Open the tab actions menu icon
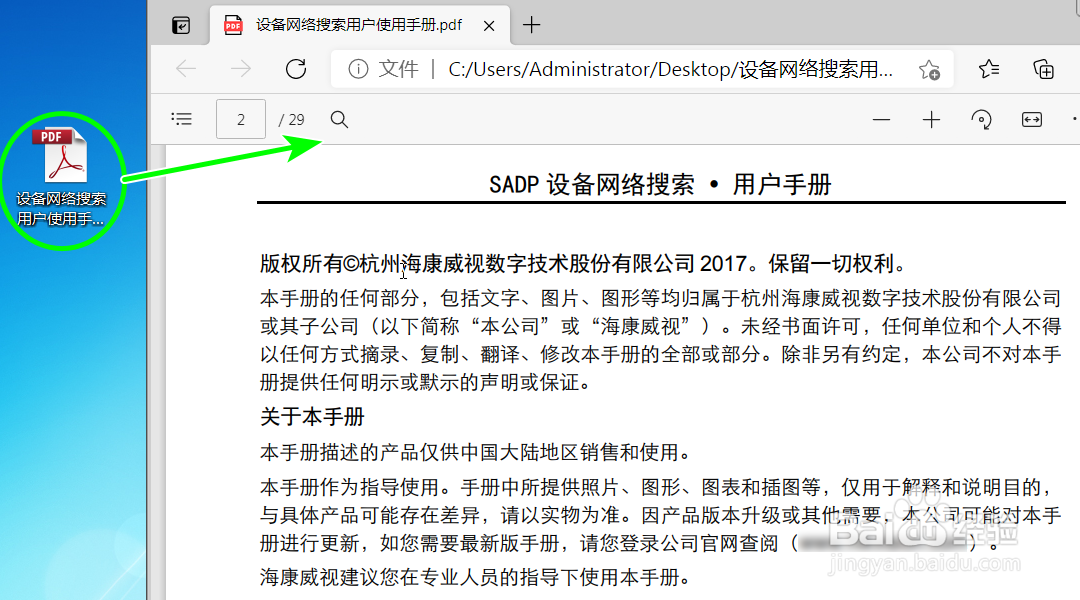The height and width of the screenshot is (600, 1080). (x=181, y=25)
